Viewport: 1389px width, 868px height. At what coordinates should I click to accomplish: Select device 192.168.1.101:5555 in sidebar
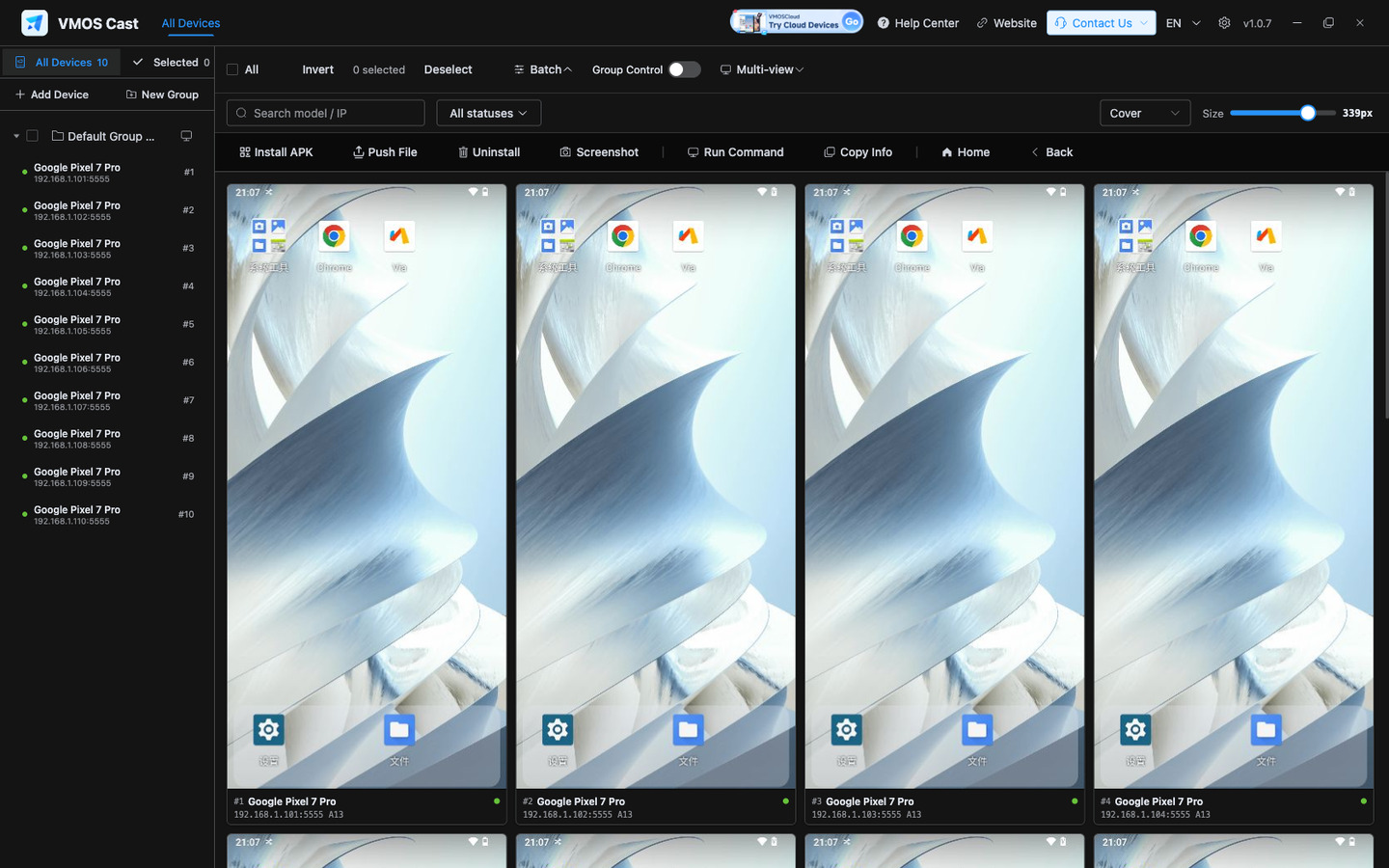click(x=107, y=173)
